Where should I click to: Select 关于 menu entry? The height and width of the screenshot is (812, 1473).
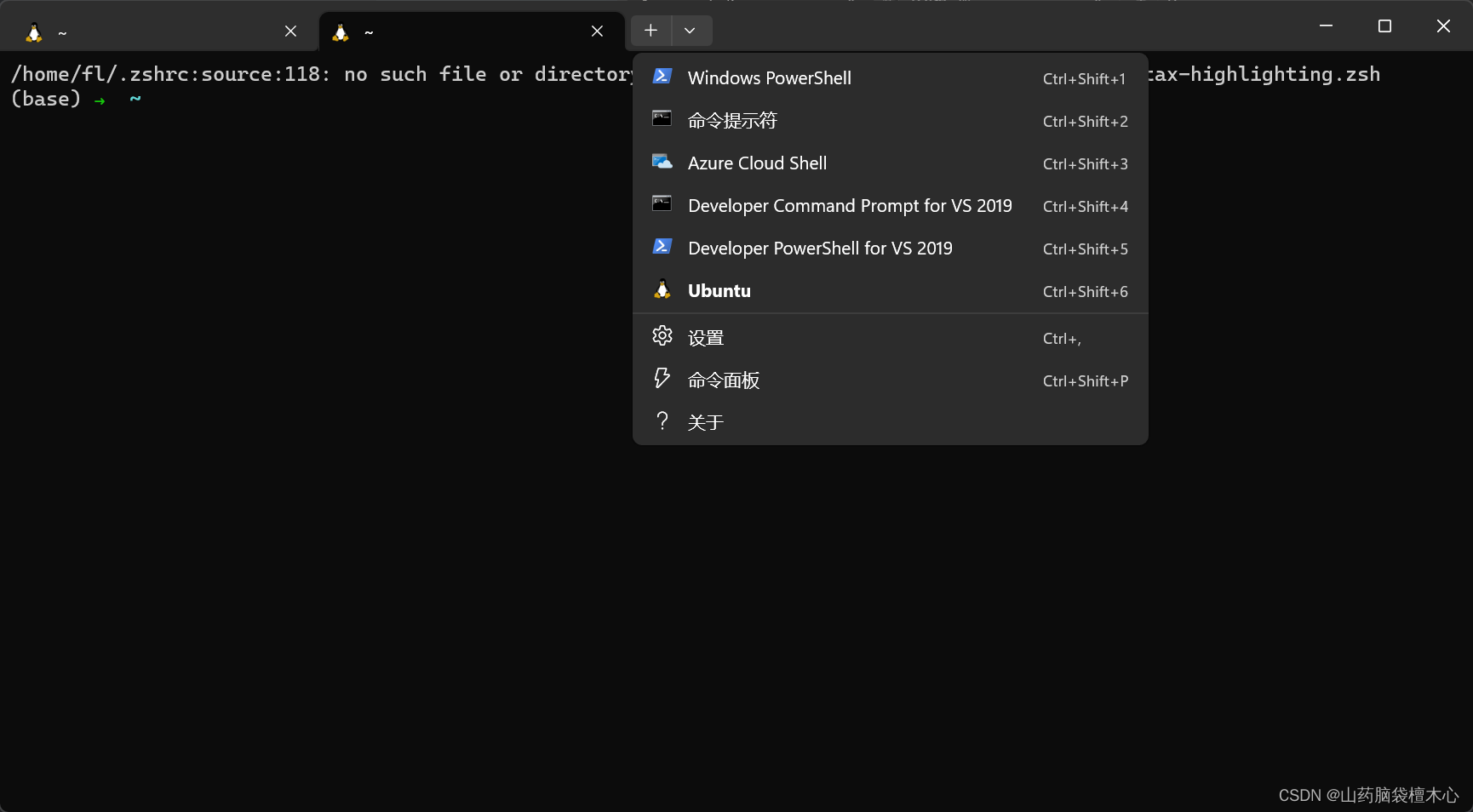(891, 422)
